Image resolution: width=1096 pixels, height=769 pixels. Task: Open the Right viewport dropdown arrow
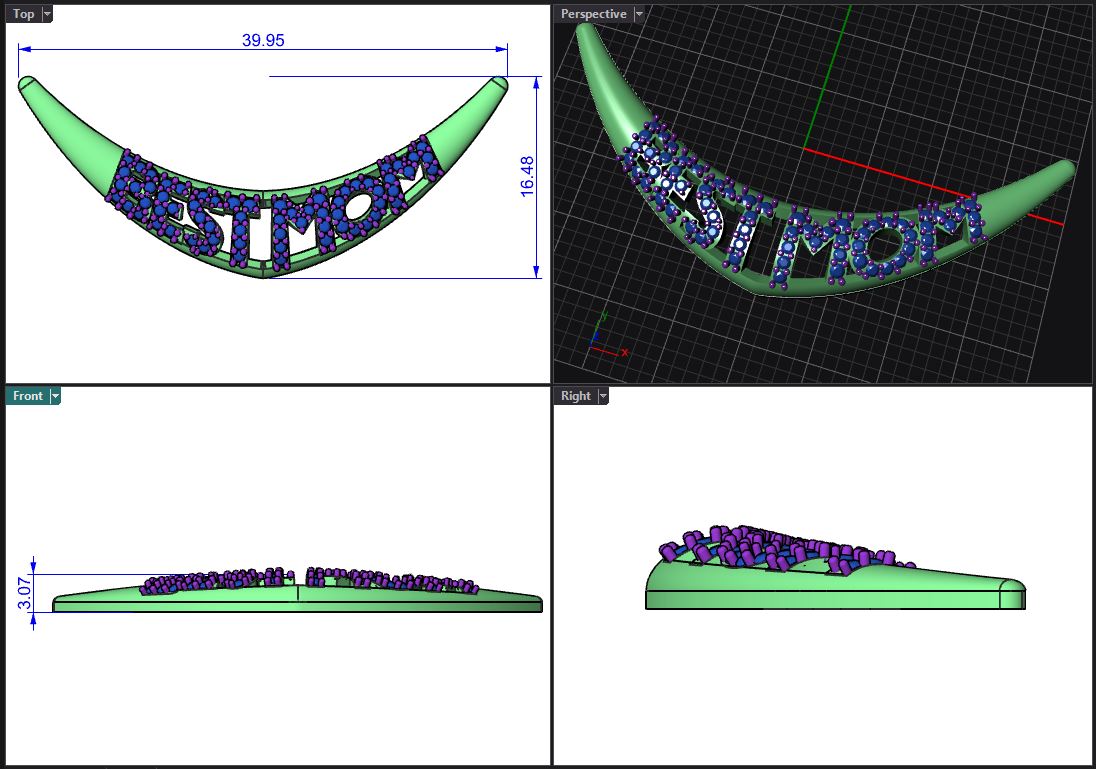click(x=602, y=396)
